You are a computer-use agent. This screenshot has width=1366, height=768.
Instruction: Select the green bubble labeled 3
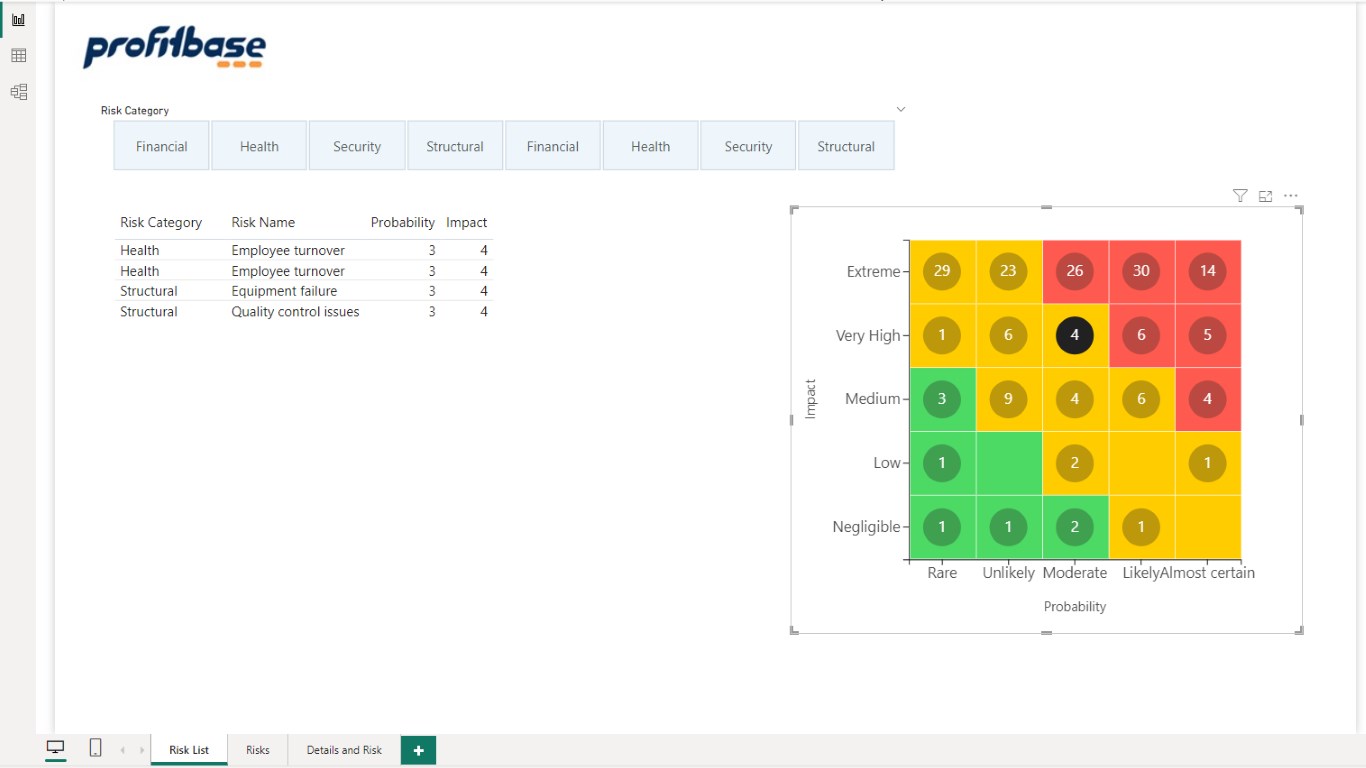point(942,399)
